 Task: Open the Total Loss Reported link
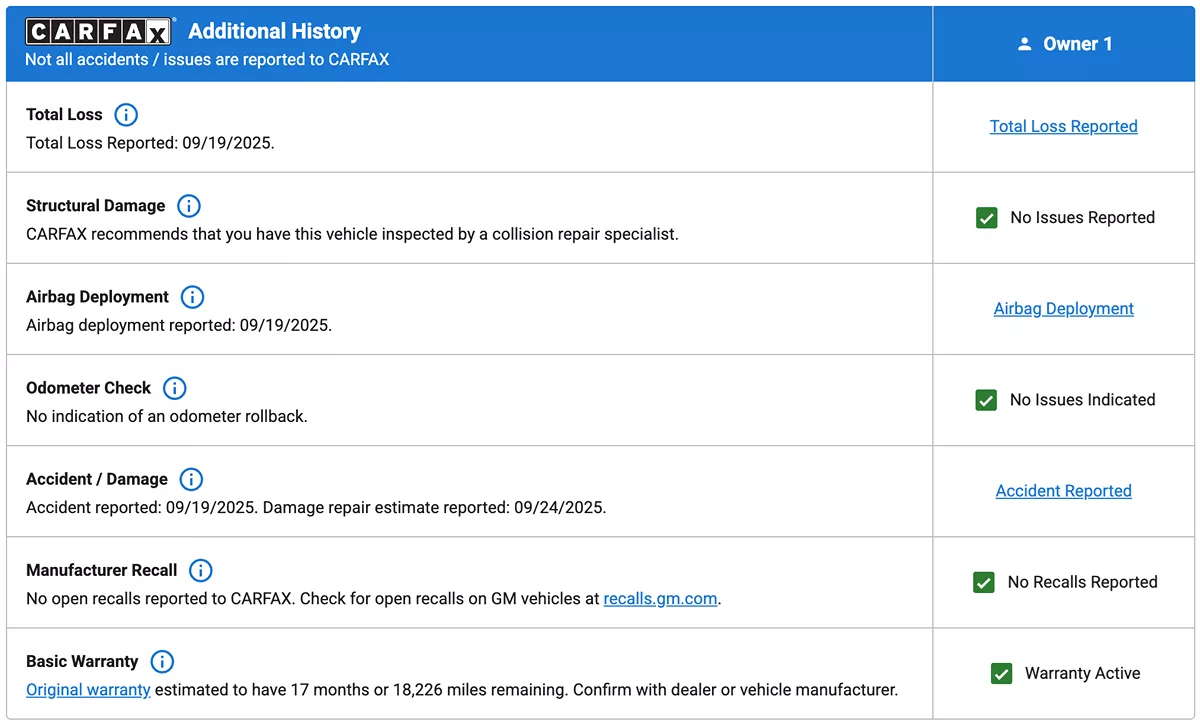click(1063, 126)
